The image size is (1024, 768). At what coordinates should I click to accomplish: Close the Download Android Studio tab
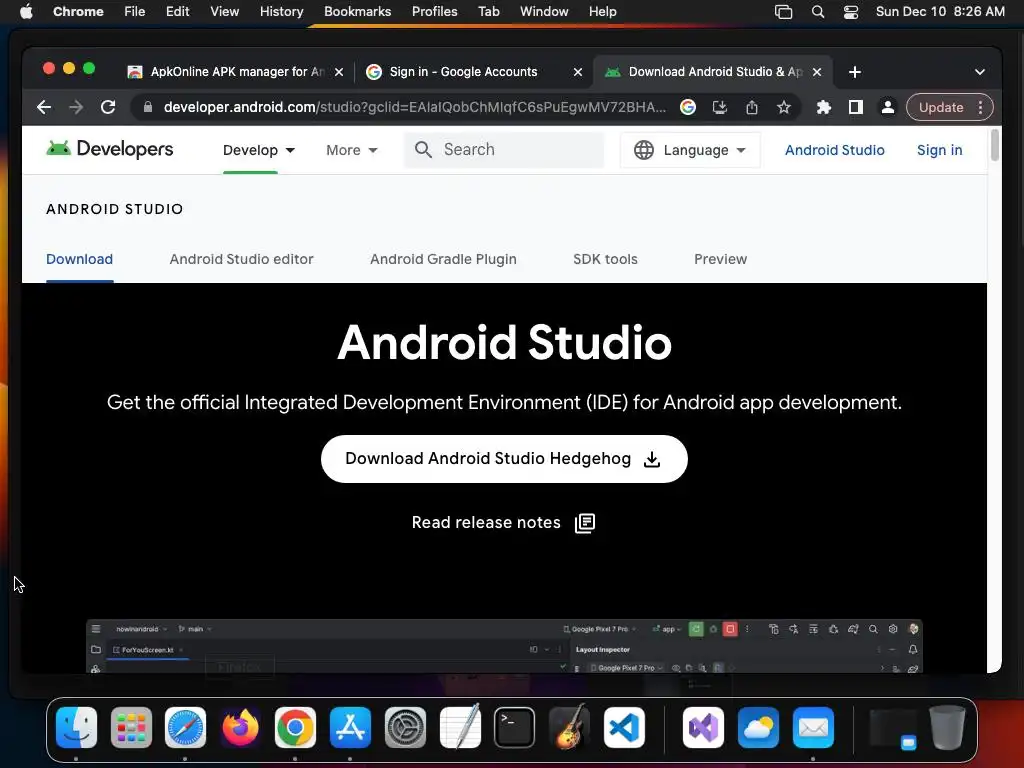817,72
